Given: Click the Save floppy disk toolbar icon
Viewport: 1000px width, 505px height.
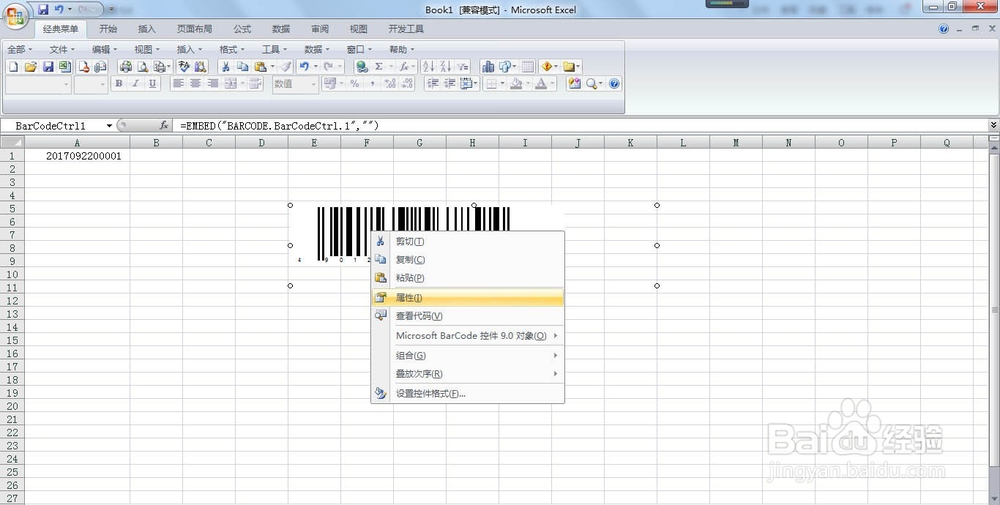Looking at the screenshot, I should click(48, 66).
